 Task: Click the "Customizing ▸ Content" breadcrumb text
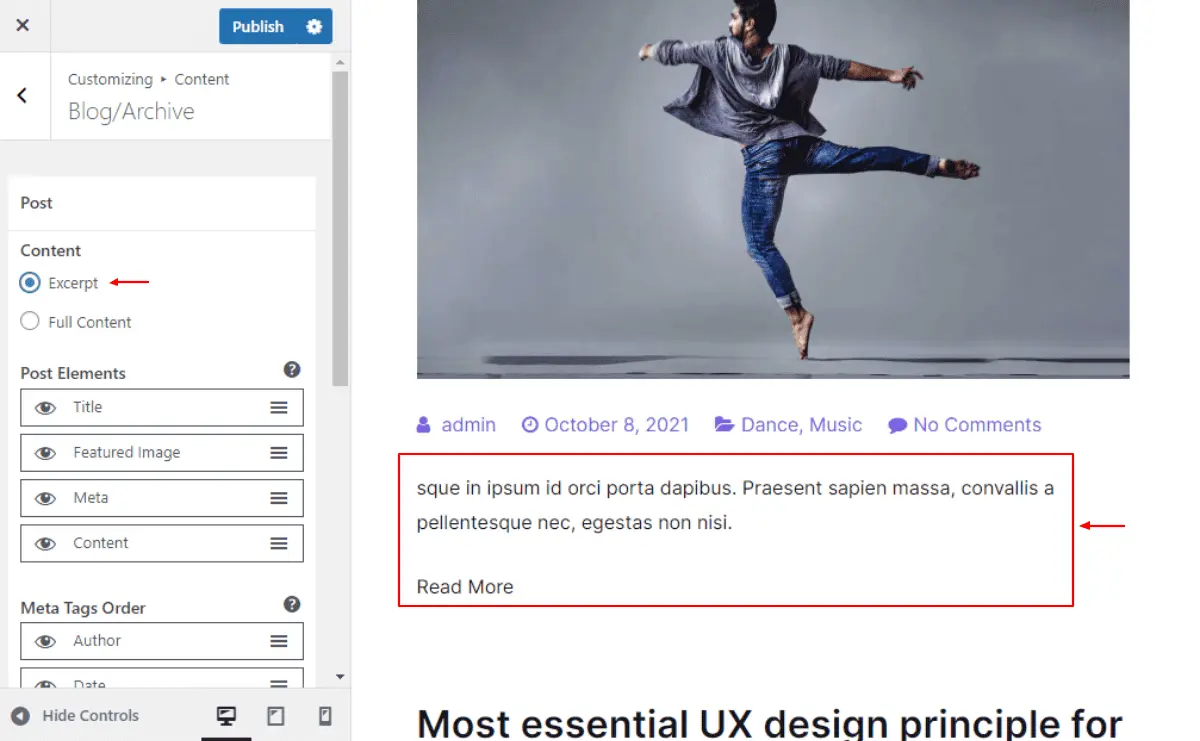click(x=149, y=79)
